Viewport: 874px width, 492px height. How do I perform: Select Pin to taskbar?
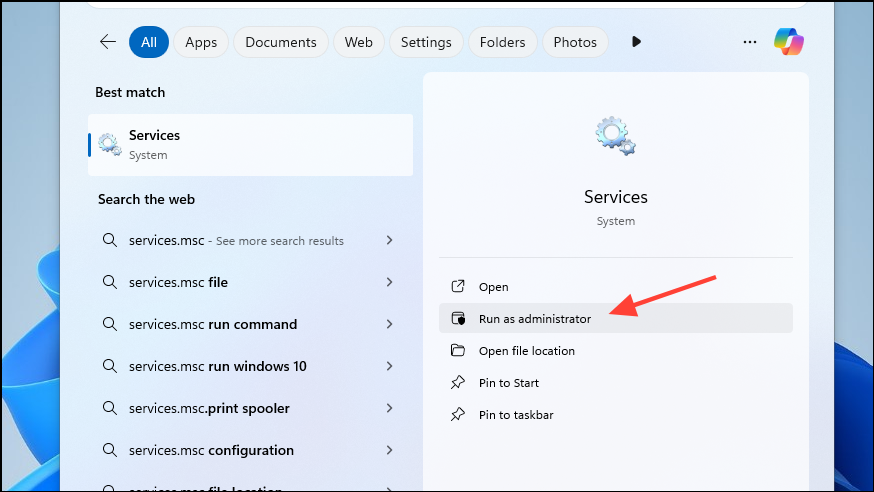(x=615, y=415)
